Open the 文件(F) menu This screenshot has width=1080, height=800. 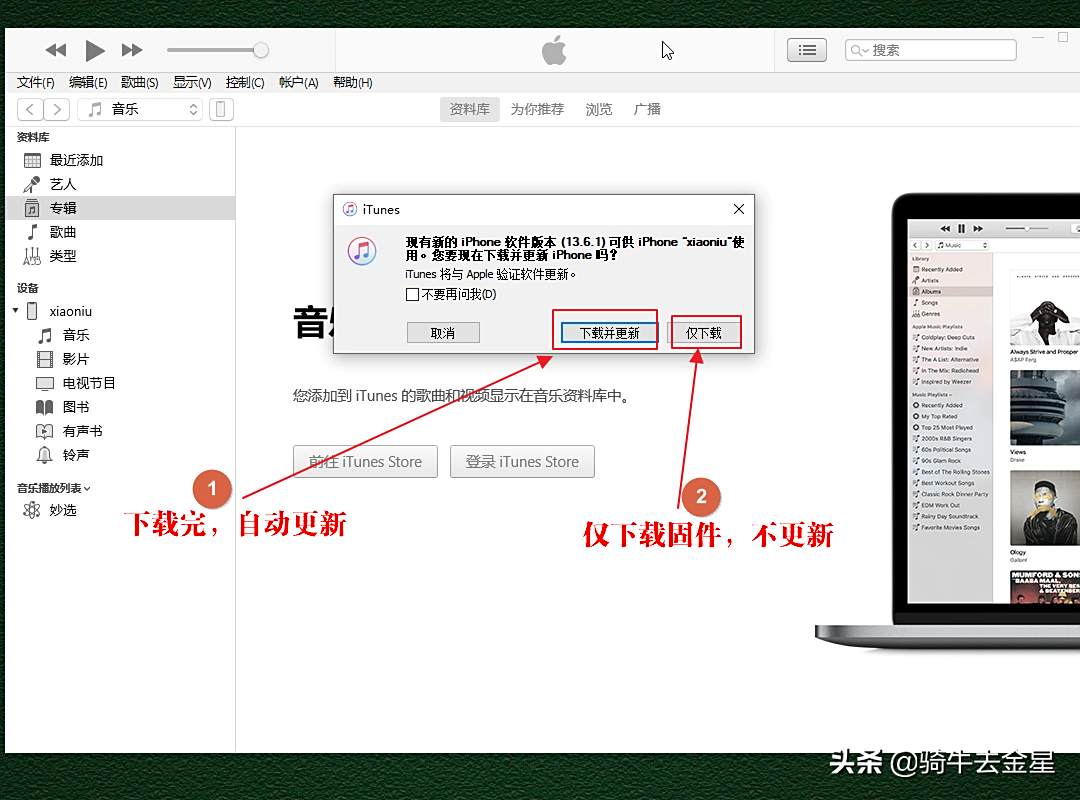click(x=36, y=83)
